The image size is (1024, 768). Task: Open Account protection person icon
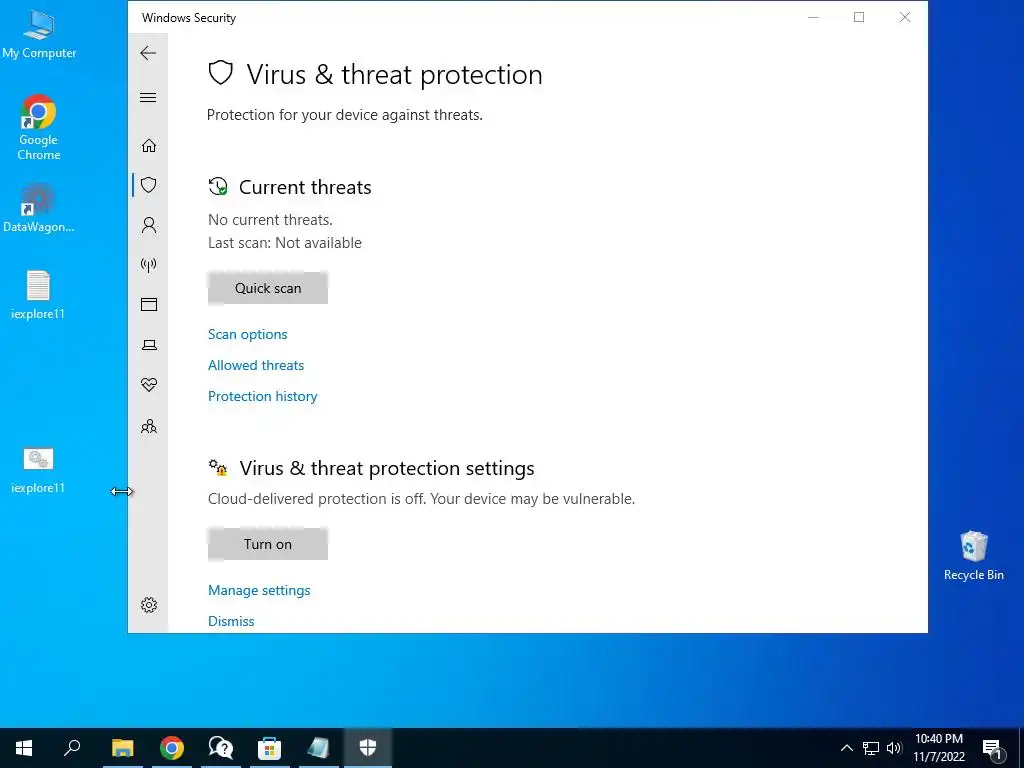point(149,225)
